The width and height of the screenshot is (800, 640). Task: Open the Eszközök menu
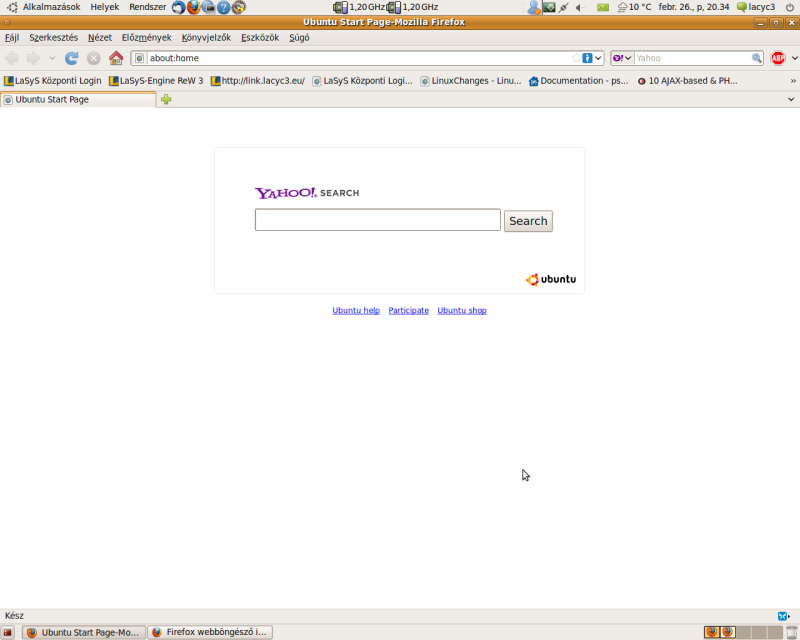click(260, 38)
